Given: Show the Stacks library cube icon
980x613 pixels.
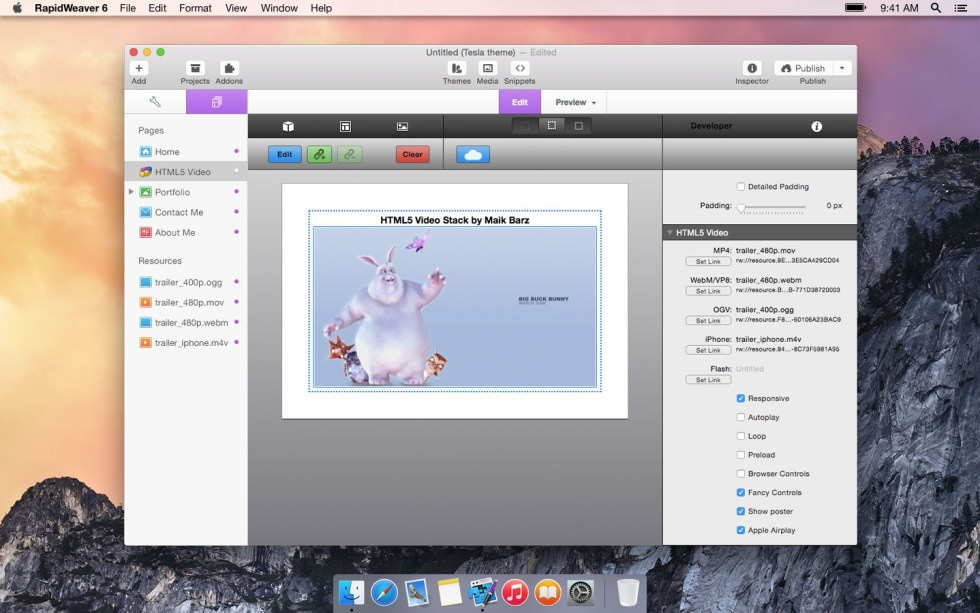Looking at the screenshot, I should coord(288,126).
